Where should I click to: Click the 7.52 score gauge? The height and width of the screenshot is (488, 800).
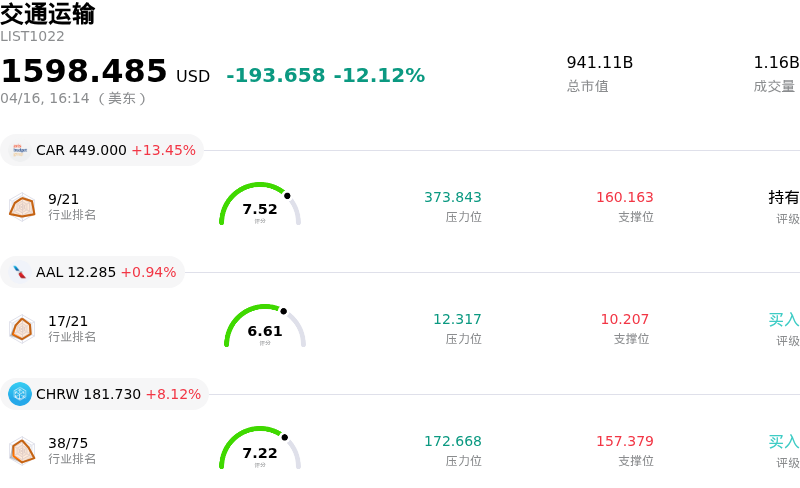click(260, 205)
